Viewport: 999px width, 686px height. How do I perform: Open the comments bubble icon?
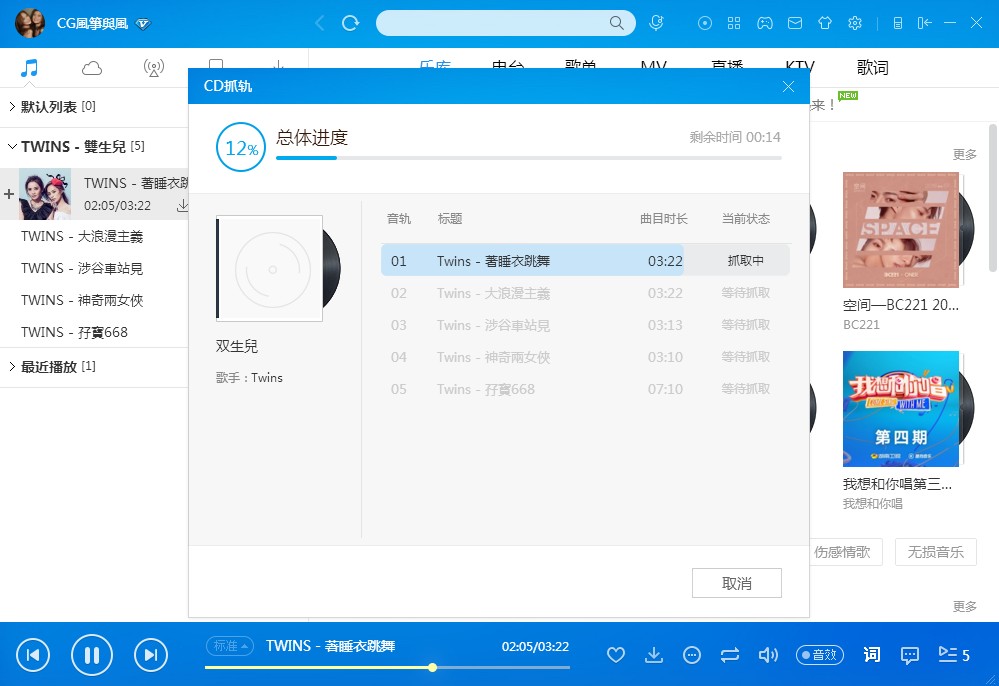coord(910,655)
